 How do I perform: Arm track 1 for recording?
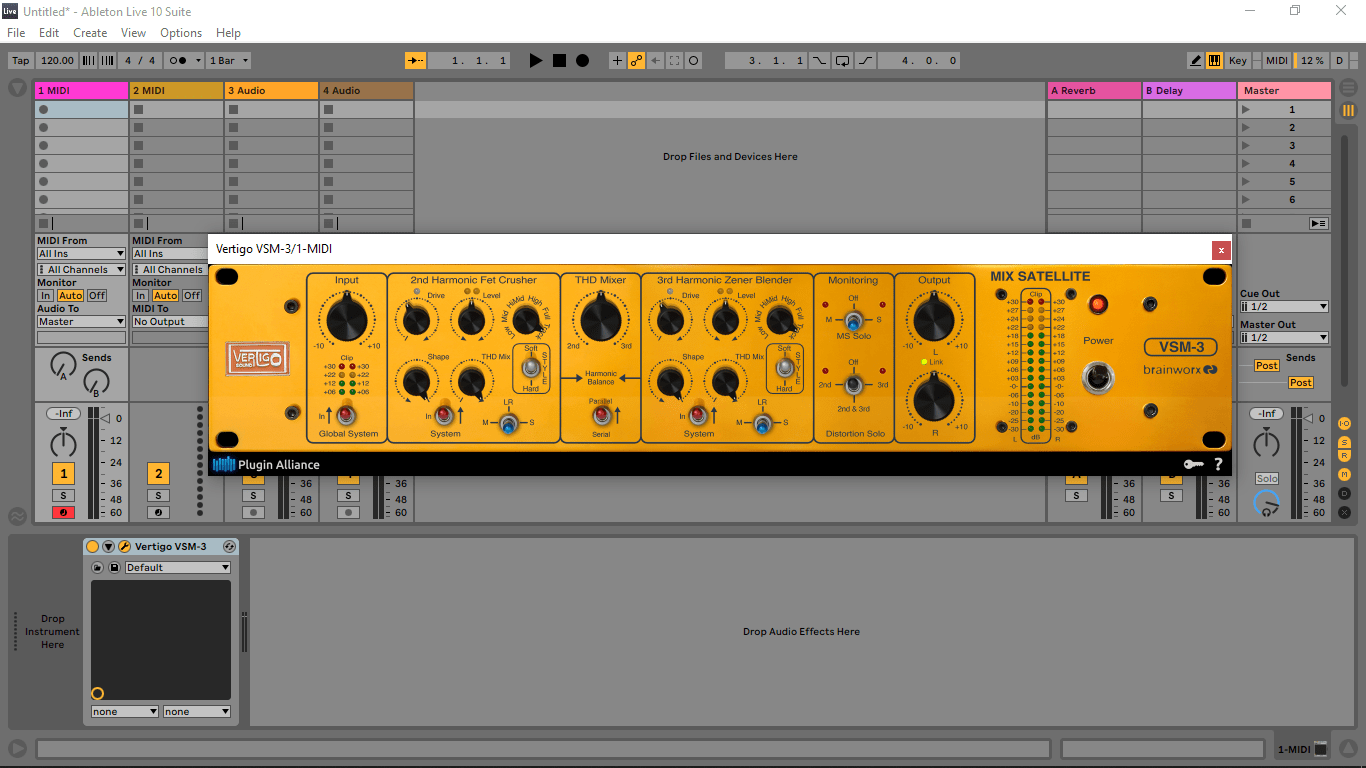[x=63, y=513]
